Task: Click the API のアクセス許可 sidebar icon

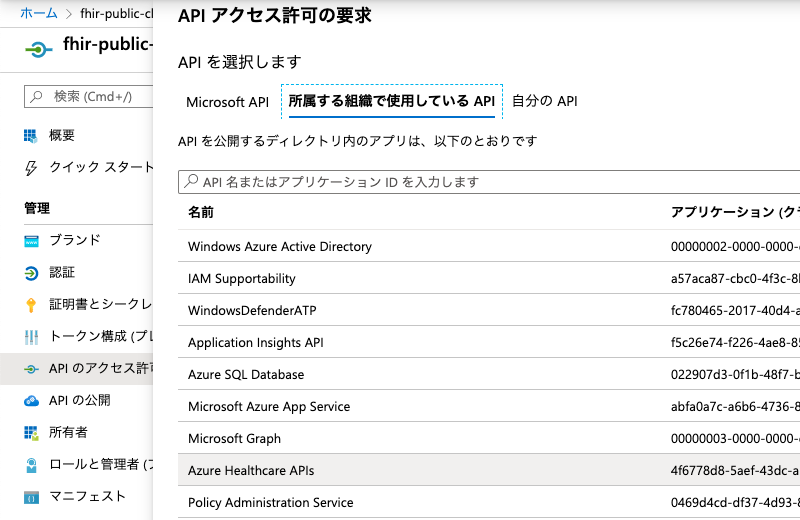Action: point(31,369)
